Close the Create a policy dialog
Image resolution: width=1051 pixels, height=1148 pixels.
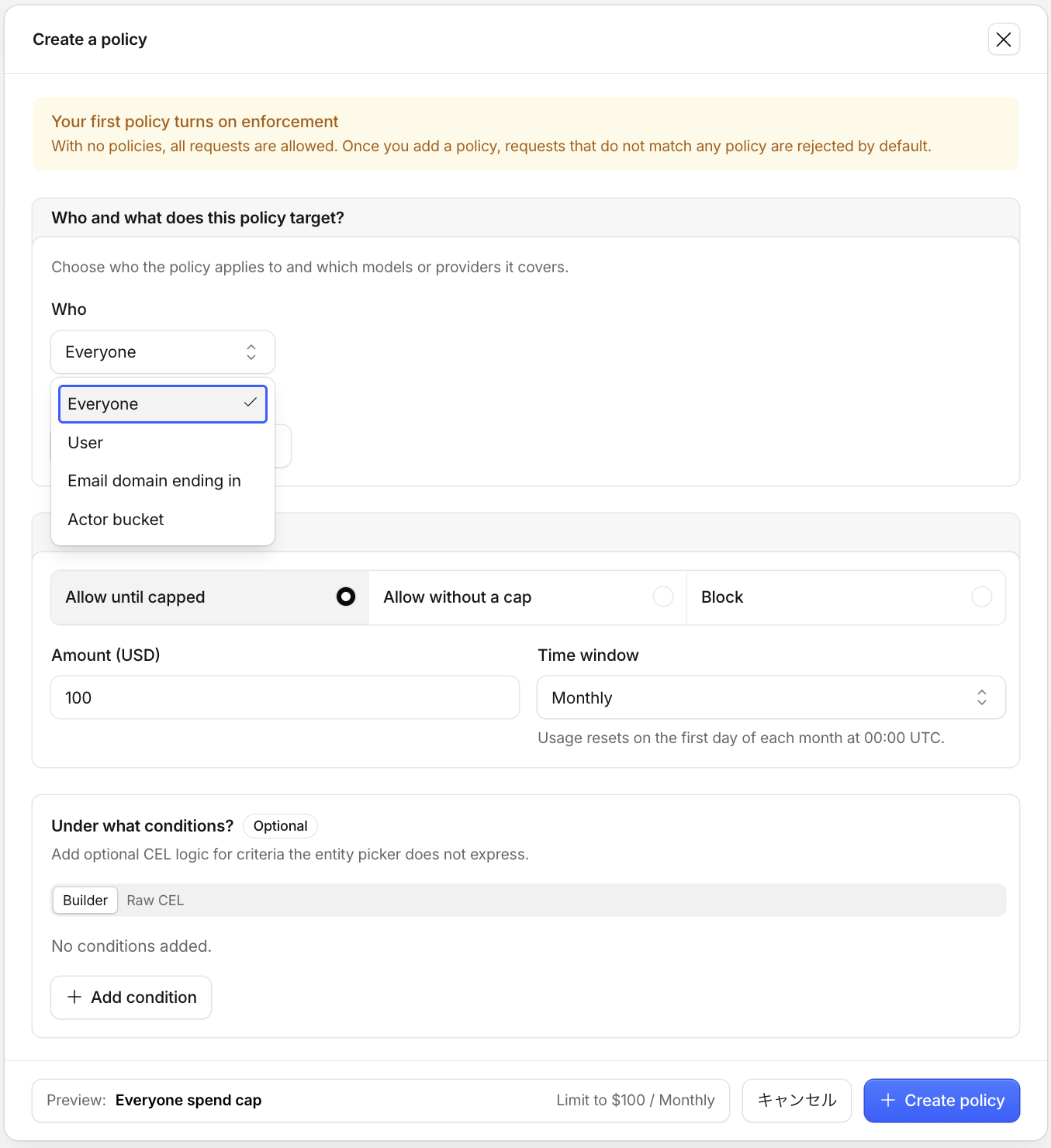(1003, 40)
